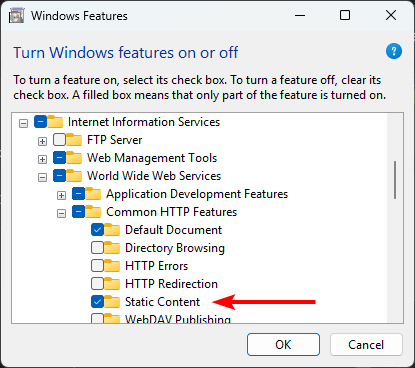Expand the FTP Server node
The height and width of the screenshot is (368, 415).
42,141
